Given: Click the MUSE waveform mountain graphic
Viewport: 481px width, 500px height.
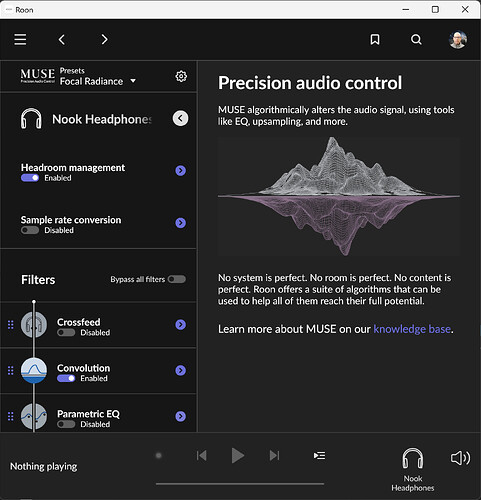Looking at the screenshot, I should (339, 196).
